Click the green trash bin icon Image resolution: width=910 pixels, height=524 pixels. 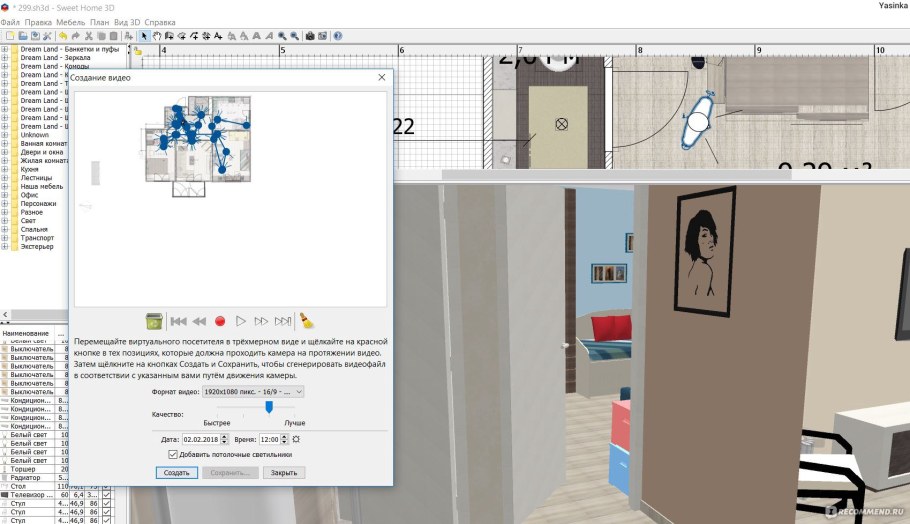pos(153,321)
